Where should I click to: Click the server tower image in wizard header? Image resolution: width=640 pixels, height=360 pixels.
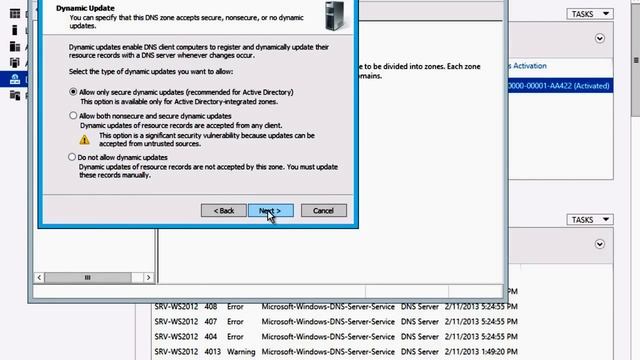335,16
